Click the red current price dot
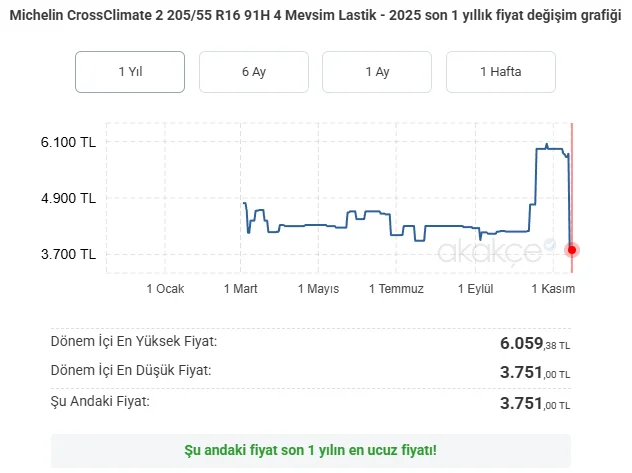The image size is (632, 473). [x=572, y=249]
